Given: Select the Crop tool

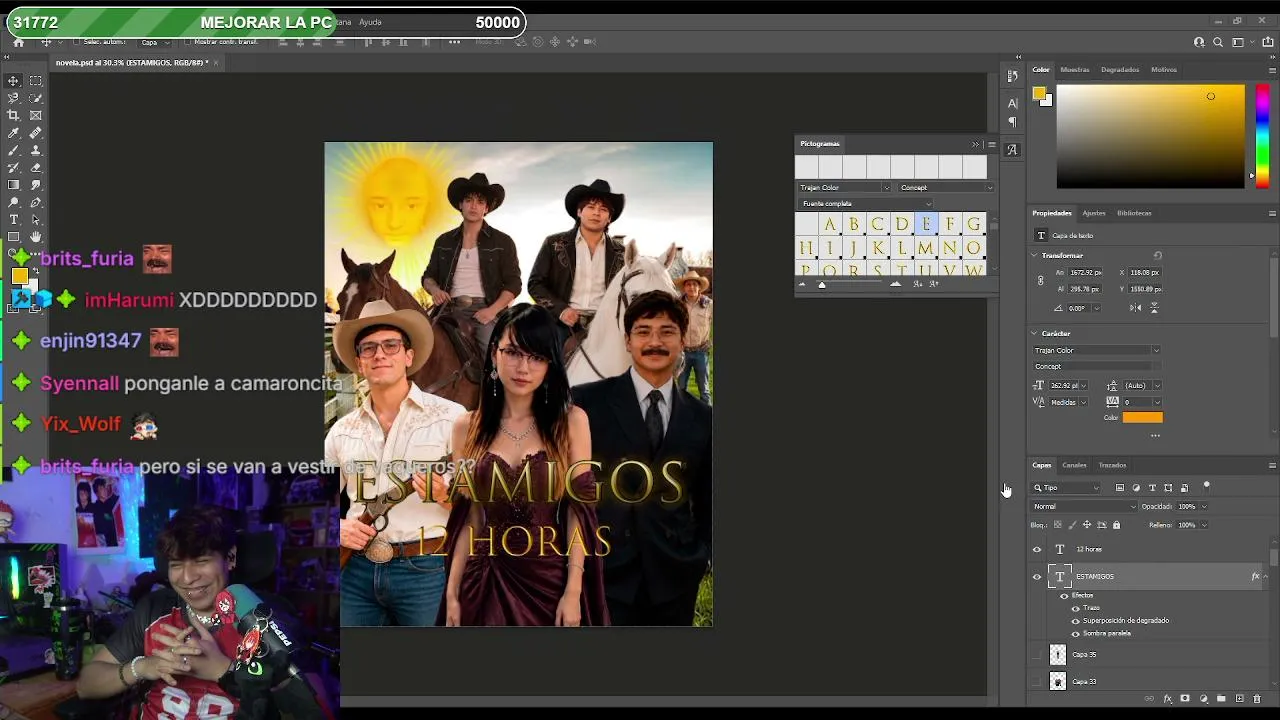Looking at the screenshot, I should pyautogui.click(x=13, y=115).
